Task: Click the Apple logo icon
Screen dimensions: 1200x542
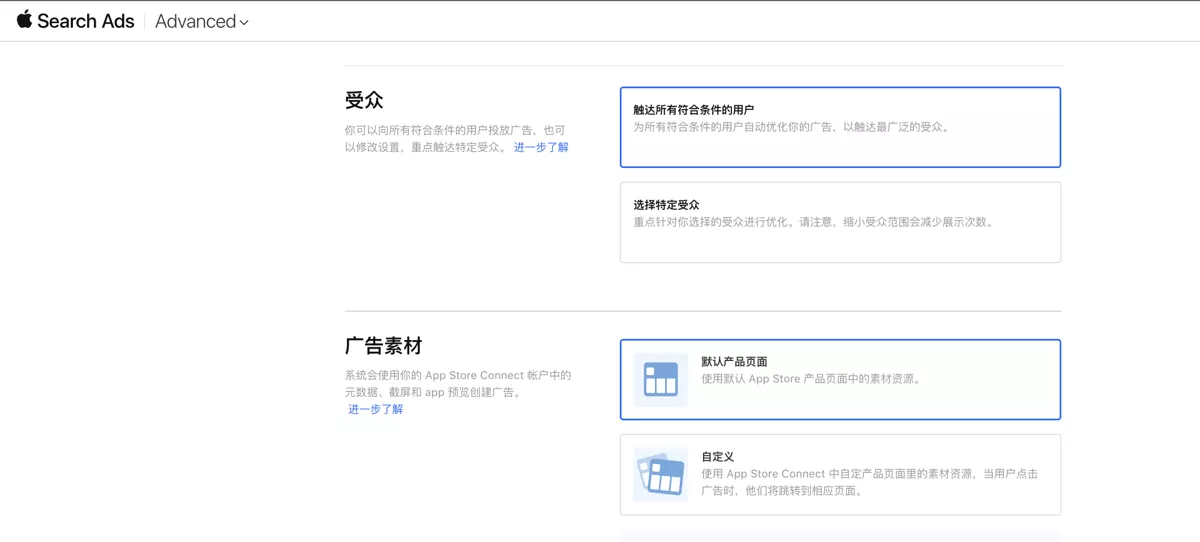Action: point(24,20)
